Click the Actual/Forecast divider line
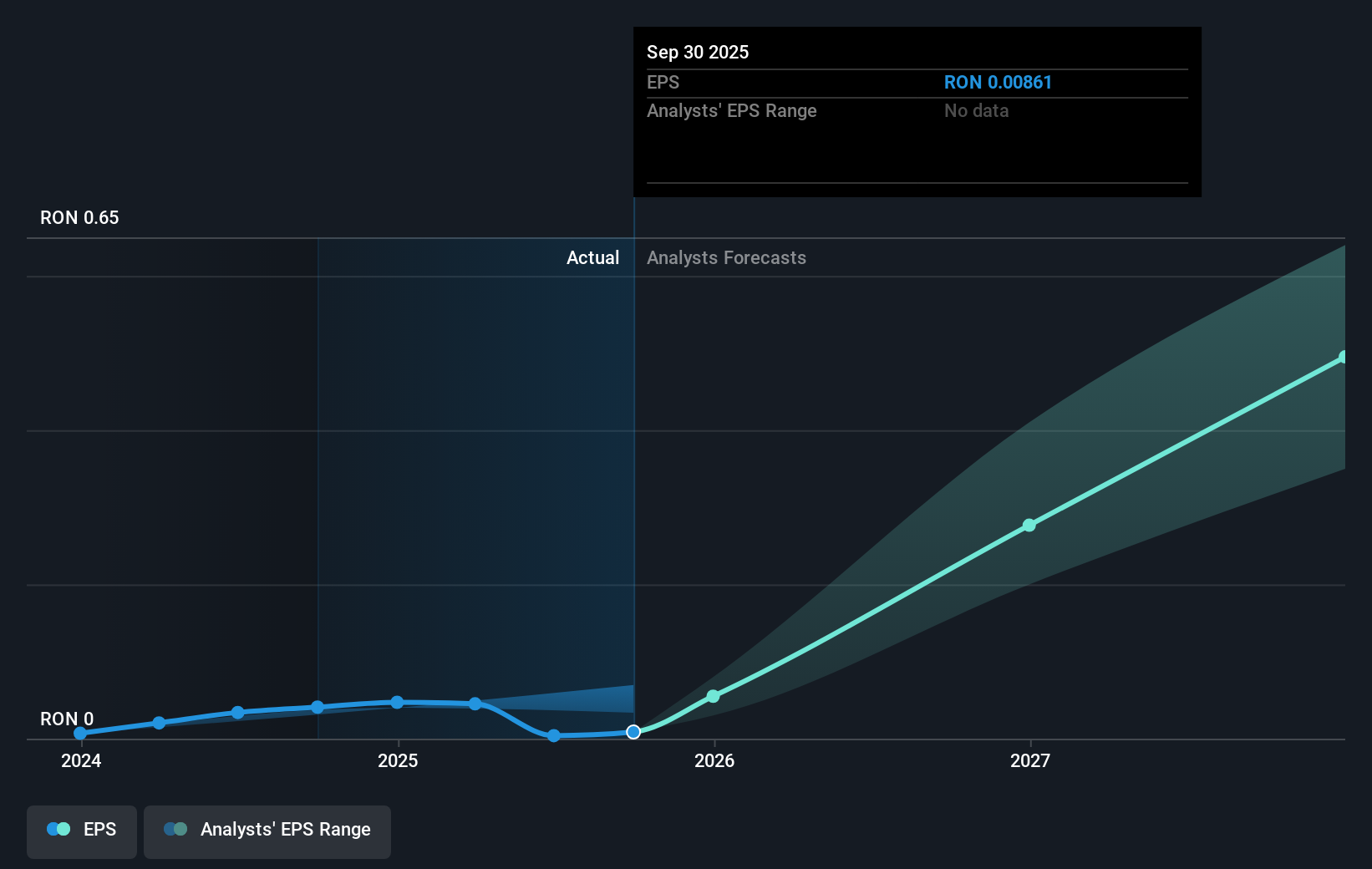The image size is (1372, 869). tap(634, 460)
